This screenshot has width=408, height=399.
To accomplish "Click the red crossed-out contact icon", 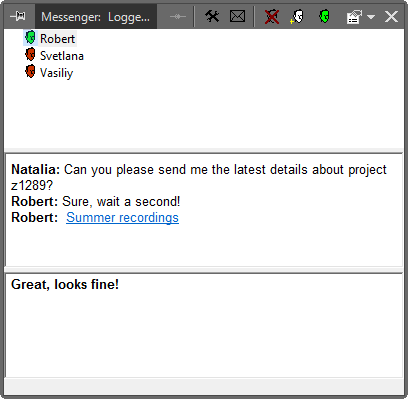I will (x=272, y=16).
